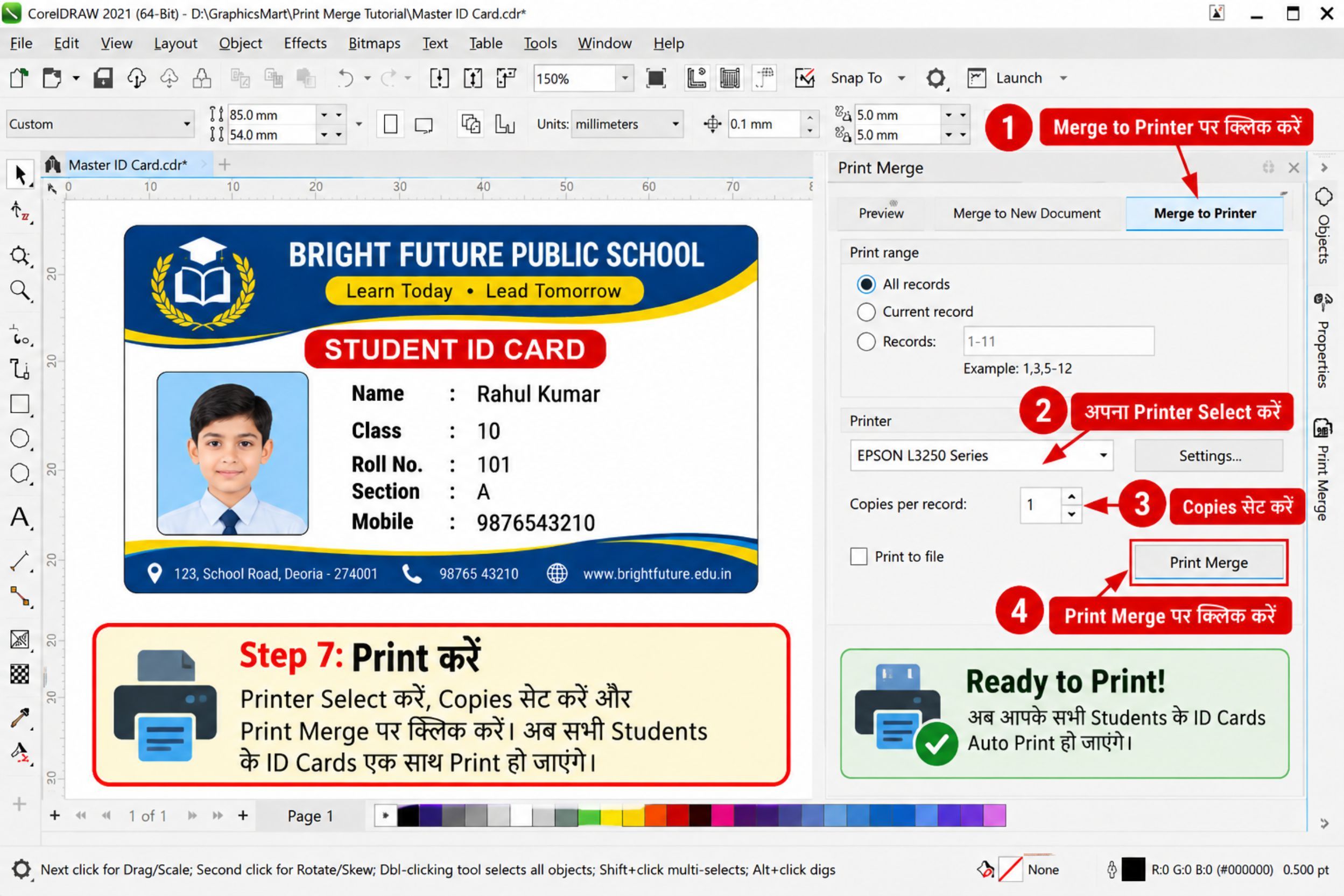Select the Zoom magnifier tool
This screenshot has width=1344, height=896.
click(x=20, y=291)
